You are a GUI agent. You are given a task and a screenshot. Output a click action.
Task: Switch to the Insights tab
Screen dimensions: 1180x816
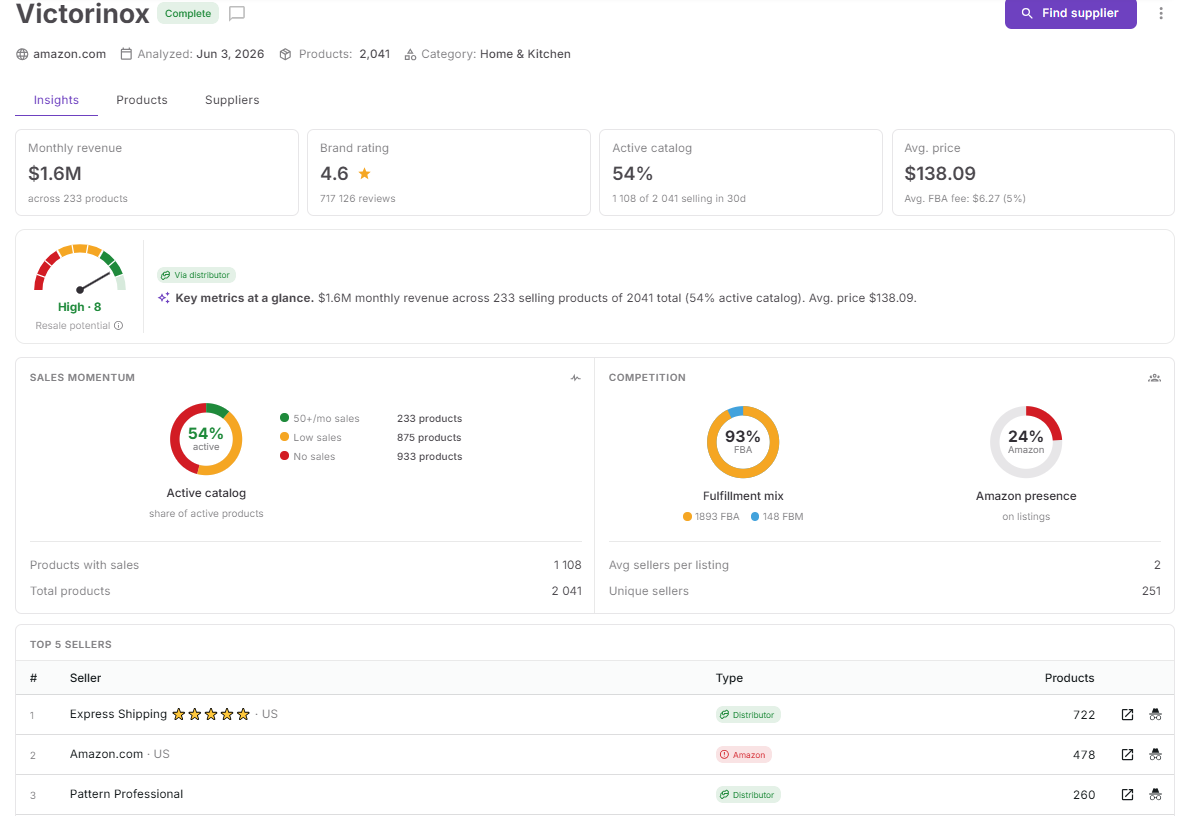(x=56, y=100)
